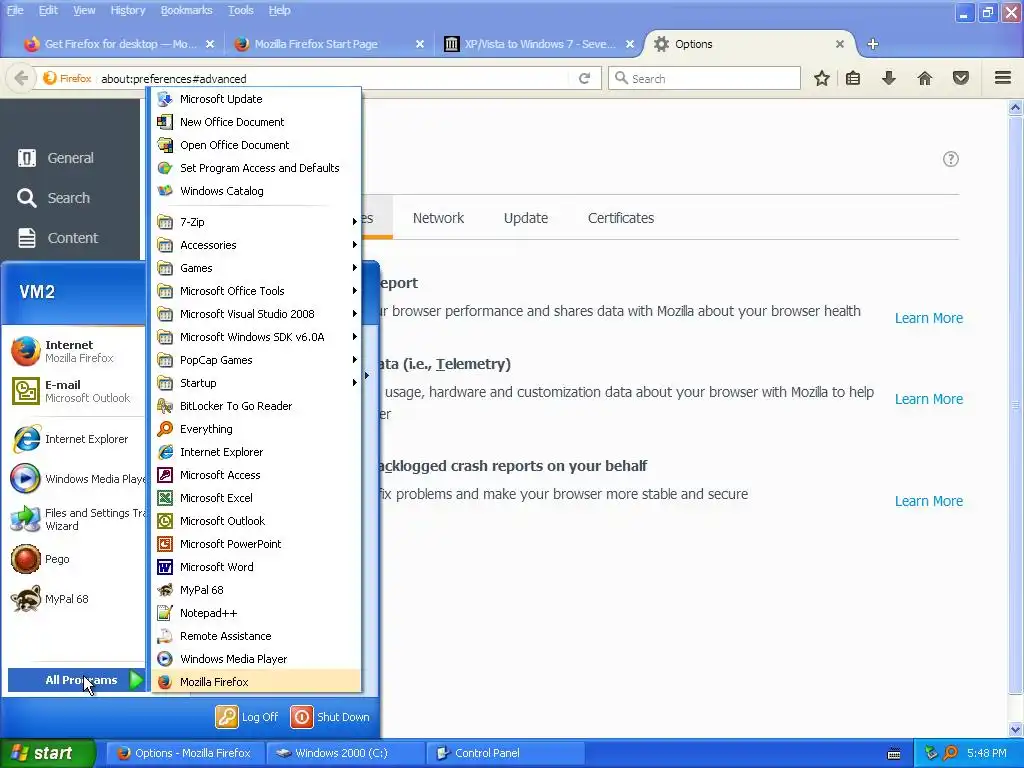Image resolution: width=1024 pixels, height=768 pixels.
Task: Launch the Everything search program
Action: (x=256, y=428)
